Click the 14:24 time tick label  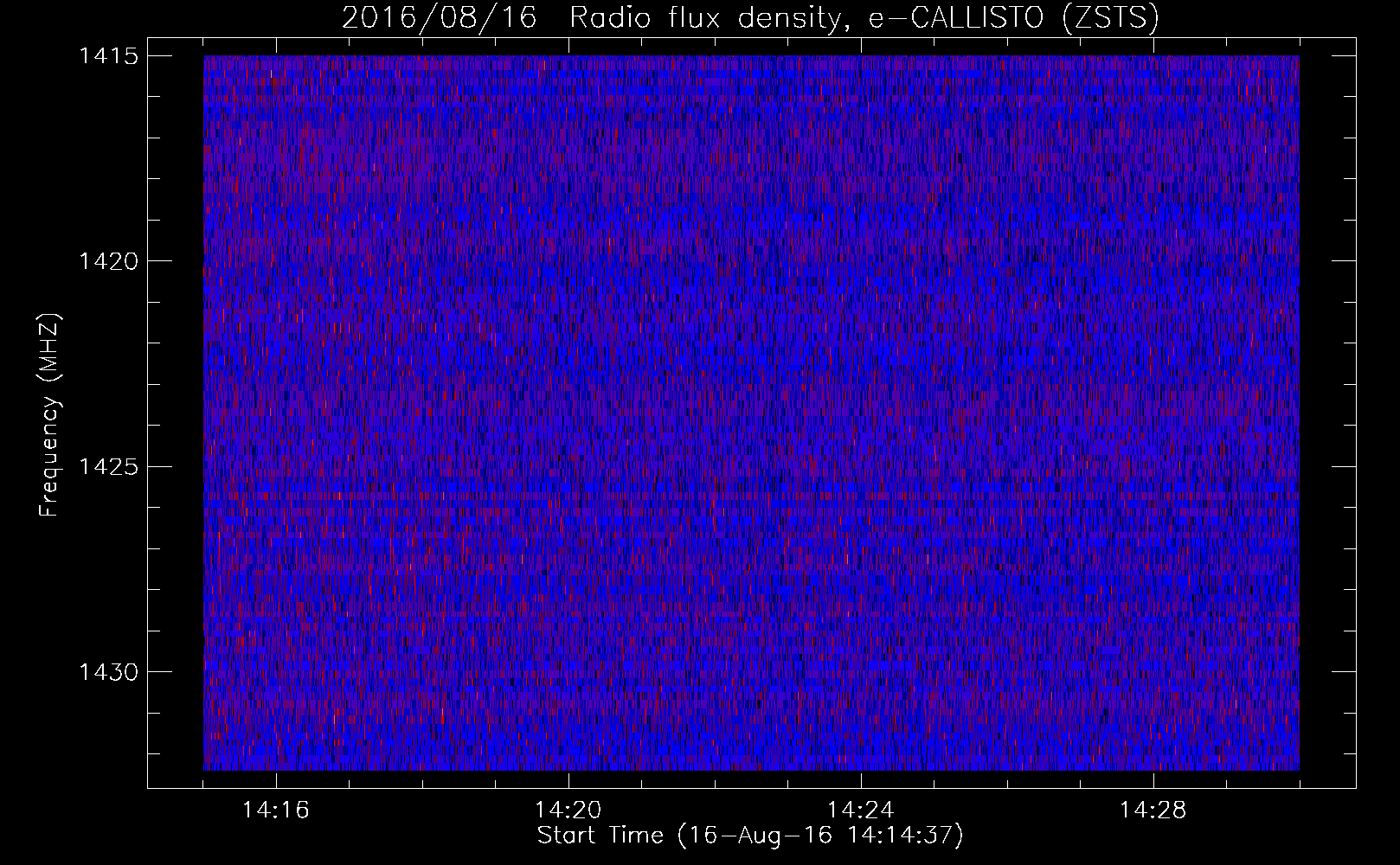tap(861, 811)
